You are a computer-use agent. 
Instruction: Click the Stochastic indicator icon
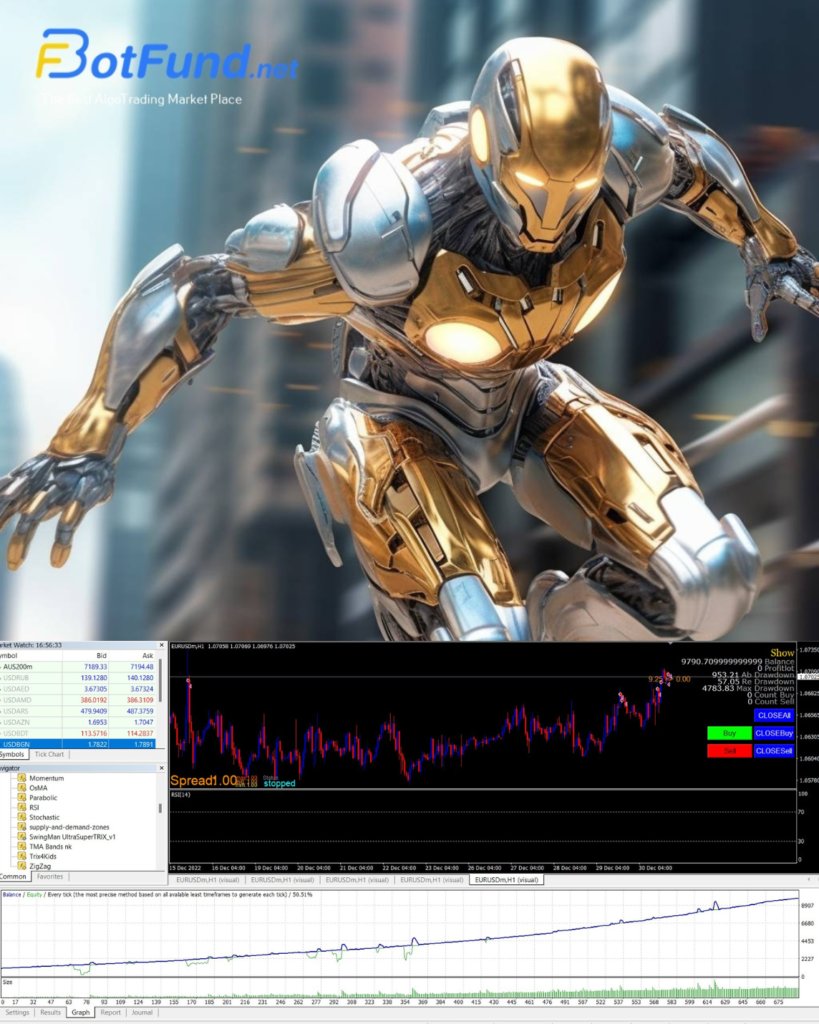22,817
